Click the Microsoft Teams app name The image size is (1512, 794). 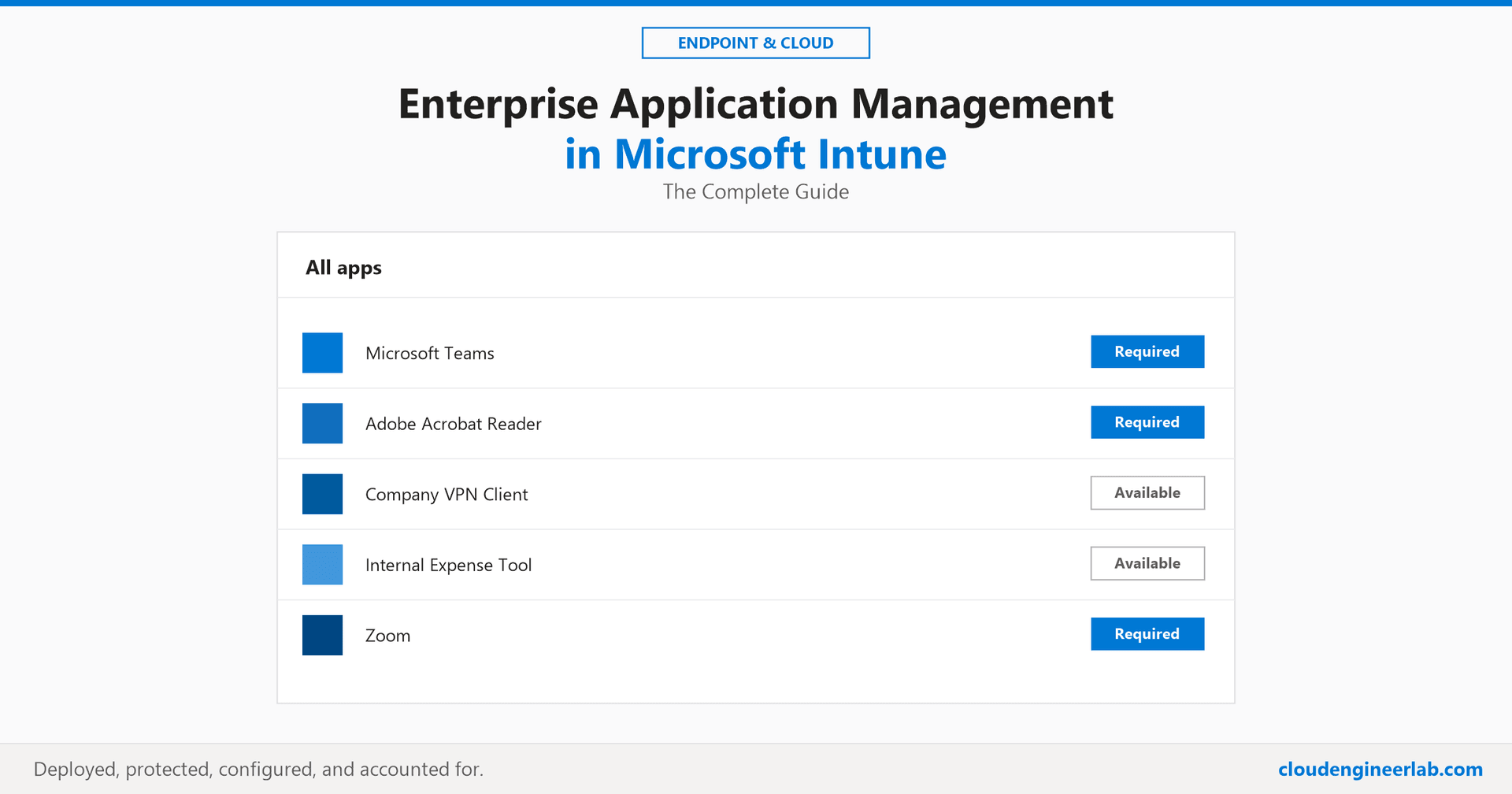(x=430, y=353)
